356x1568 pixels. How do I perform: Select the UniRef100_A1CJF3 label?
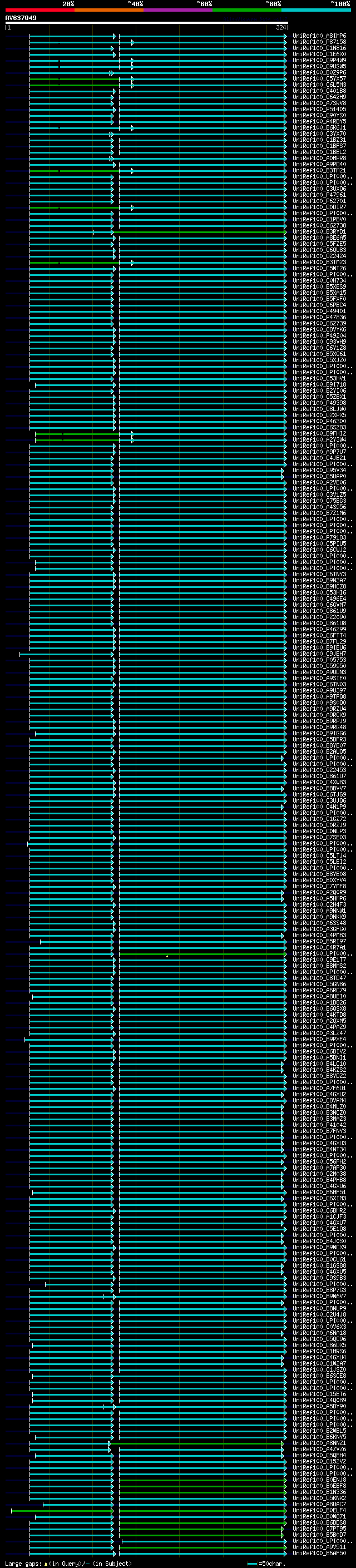point(319,1216)
